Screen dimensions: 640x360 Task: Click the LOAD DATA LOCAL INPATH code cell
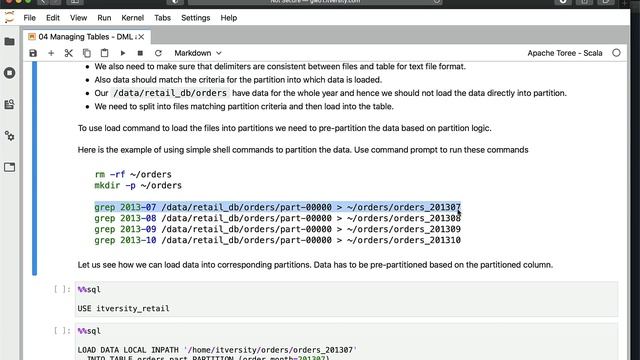[x=346, y=342]
